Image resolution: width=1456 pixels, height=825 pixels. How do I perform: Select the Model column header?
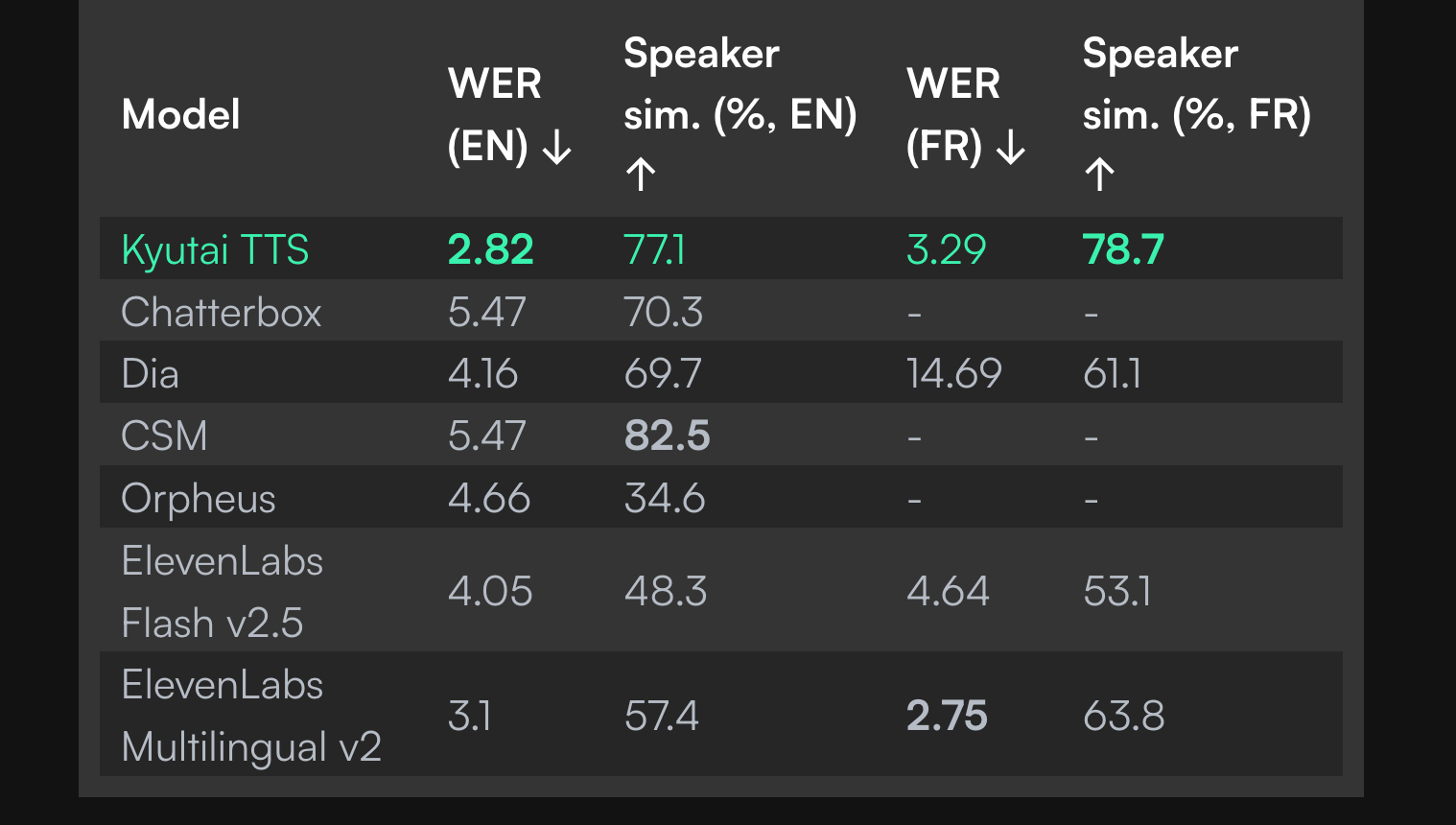(x=180, y=115)
